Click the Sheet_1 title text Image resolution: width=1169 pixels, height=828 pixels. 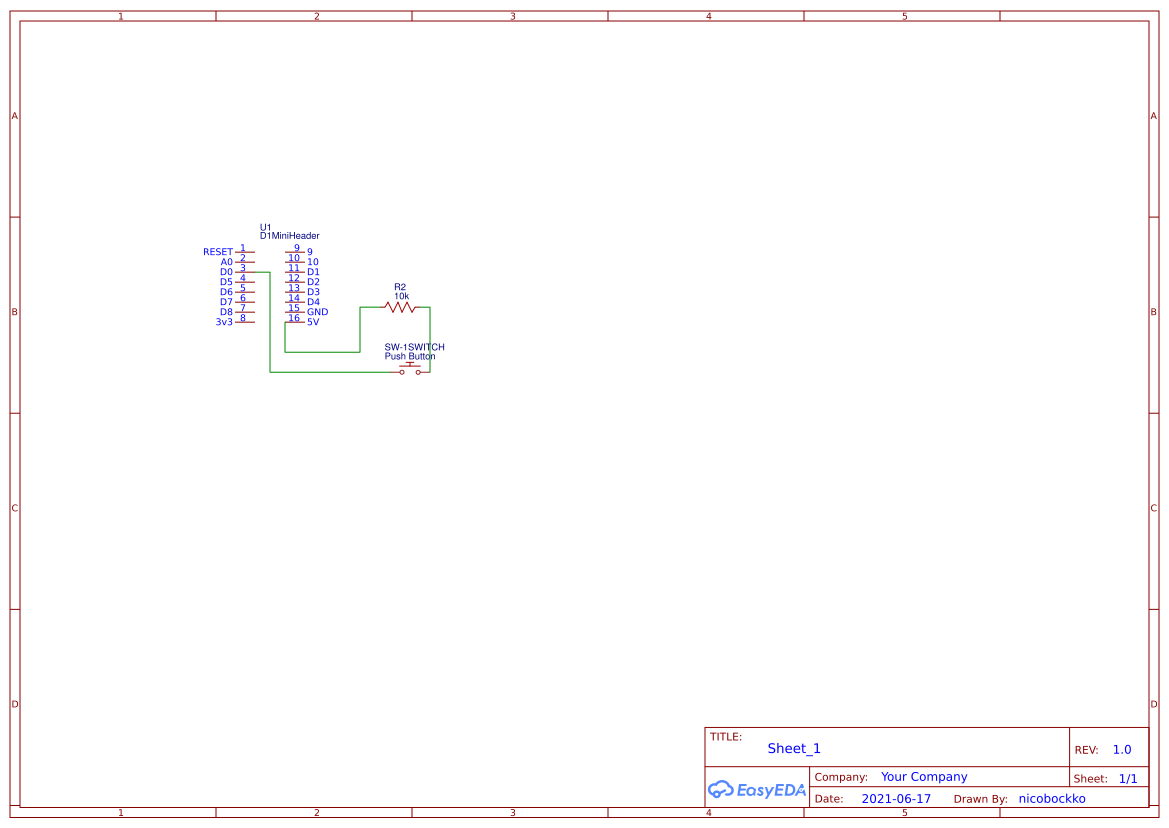tap(793, 748)
